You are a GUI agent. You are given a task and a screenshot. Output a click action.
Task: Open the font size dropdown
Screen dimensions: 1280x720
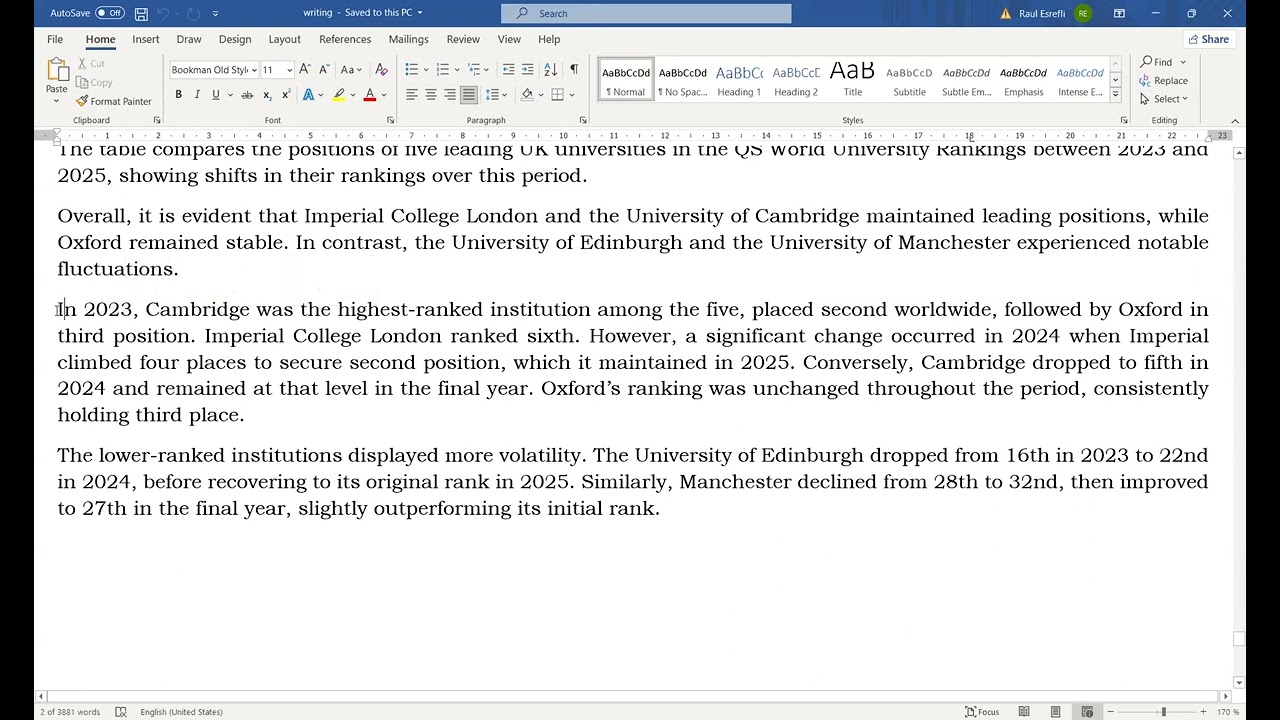[289, 70]
